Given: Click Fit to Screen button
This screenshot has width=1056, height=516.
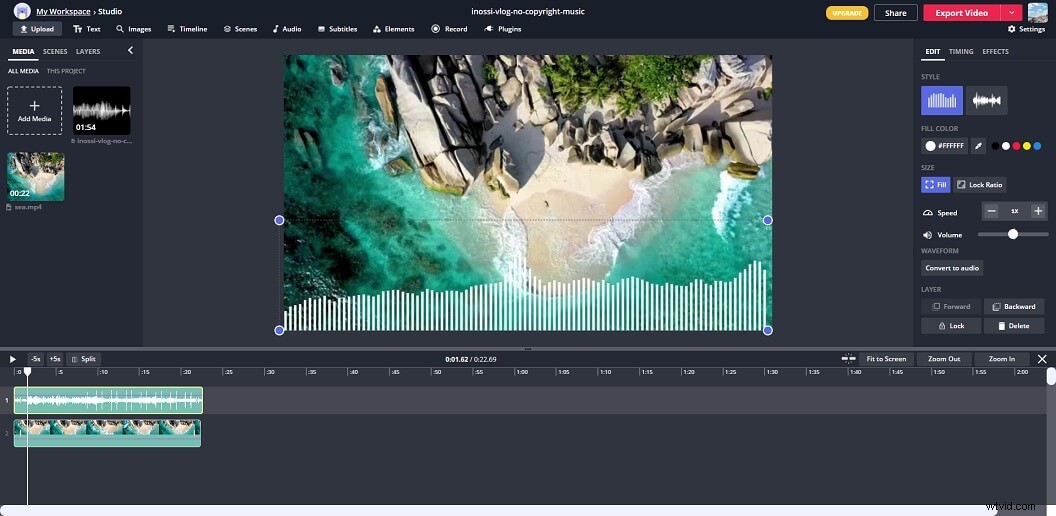Looking at the screenshot, I should (886, 359).
